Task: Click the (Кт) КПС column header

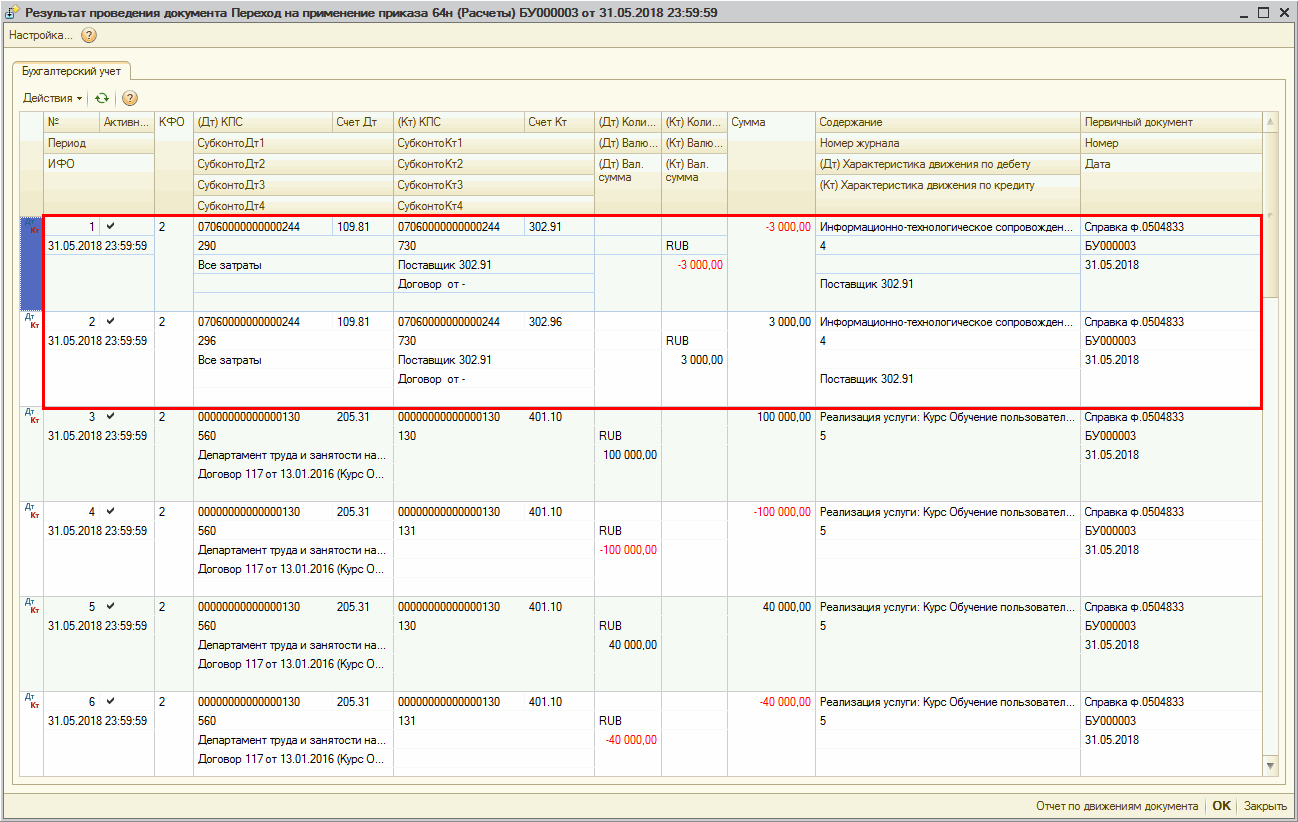Action: [459, 122]
